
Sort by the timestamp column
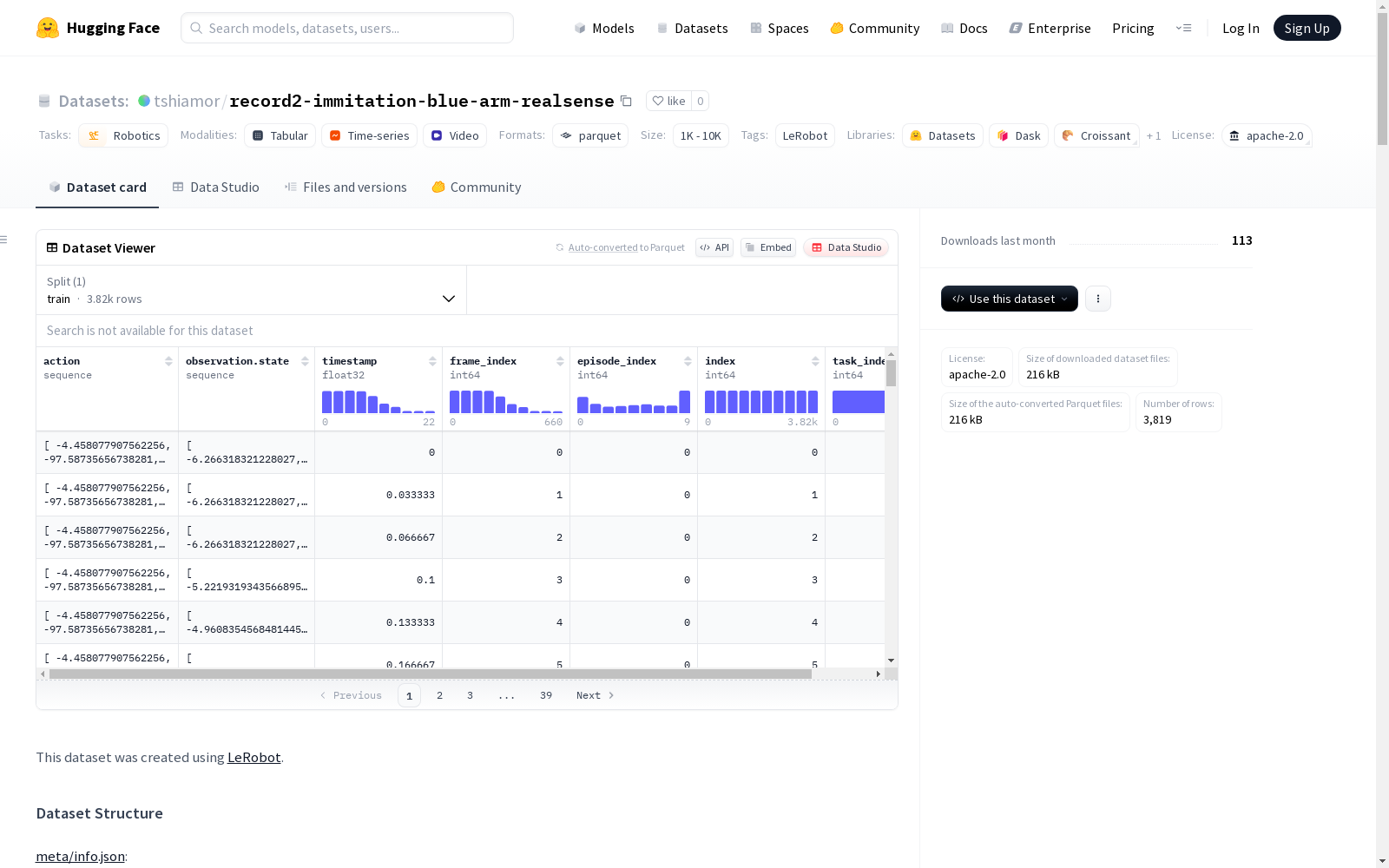(432, 361)
